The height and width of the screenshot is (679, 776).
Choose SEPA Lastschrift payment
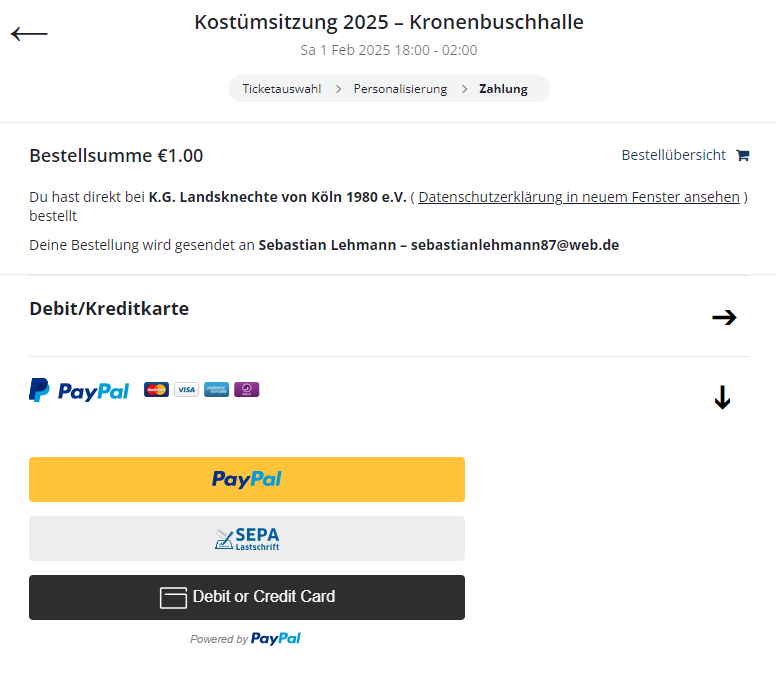[247, 539]
